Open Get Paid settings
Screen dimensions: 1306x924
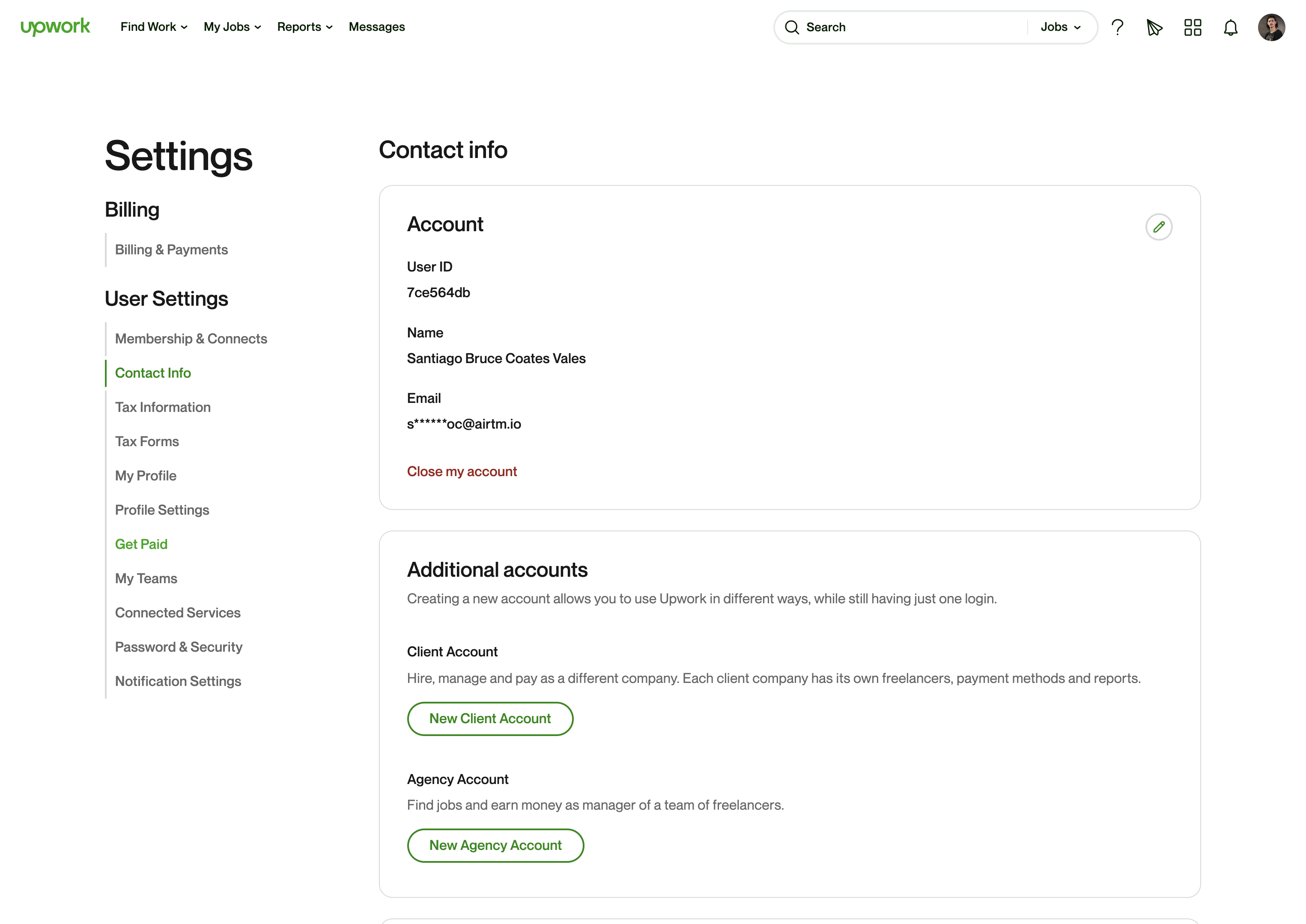141,544
